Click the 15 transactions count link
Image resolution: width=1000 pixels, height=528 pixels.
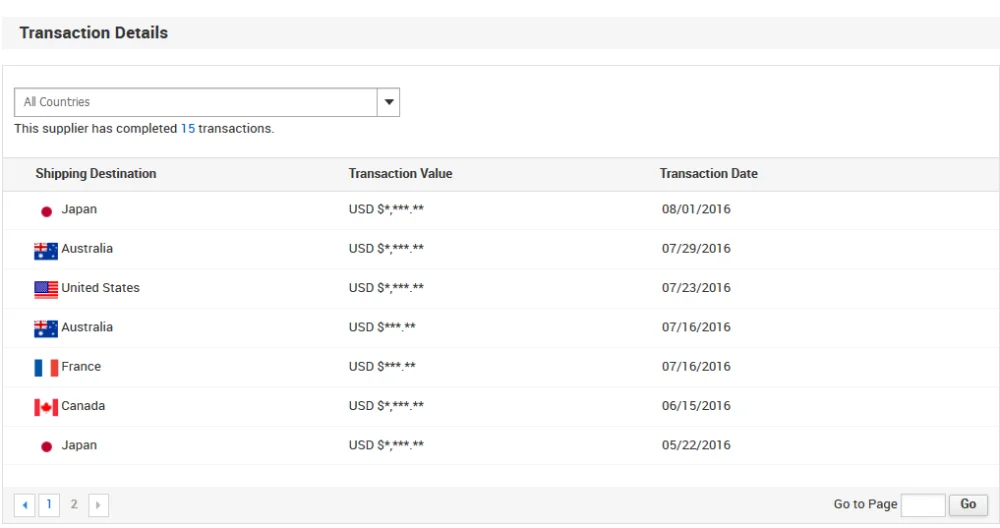[x=188, y=129]
